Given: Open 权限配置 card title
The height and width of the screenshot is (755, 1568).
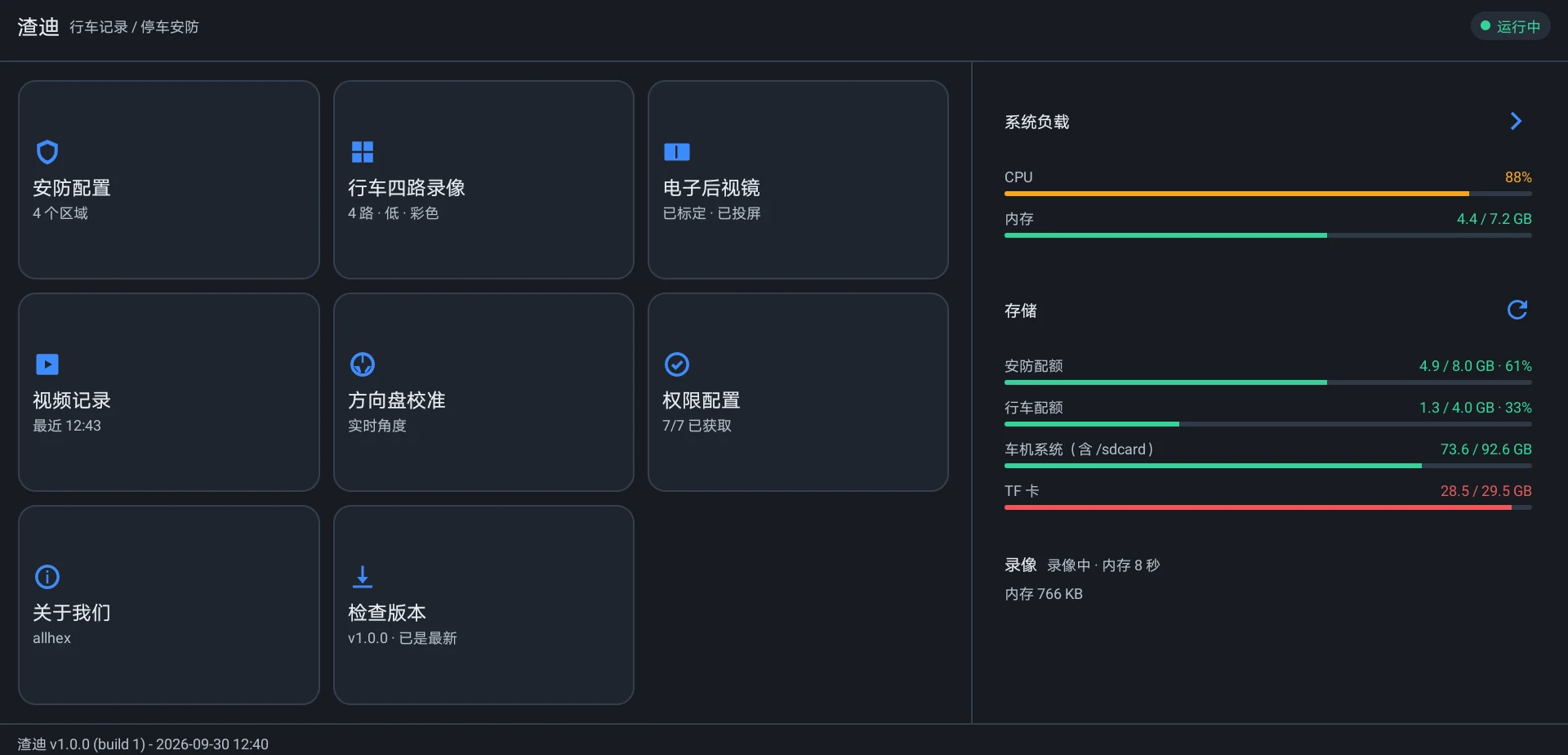Looking at the screenshot, I should 702,400.
